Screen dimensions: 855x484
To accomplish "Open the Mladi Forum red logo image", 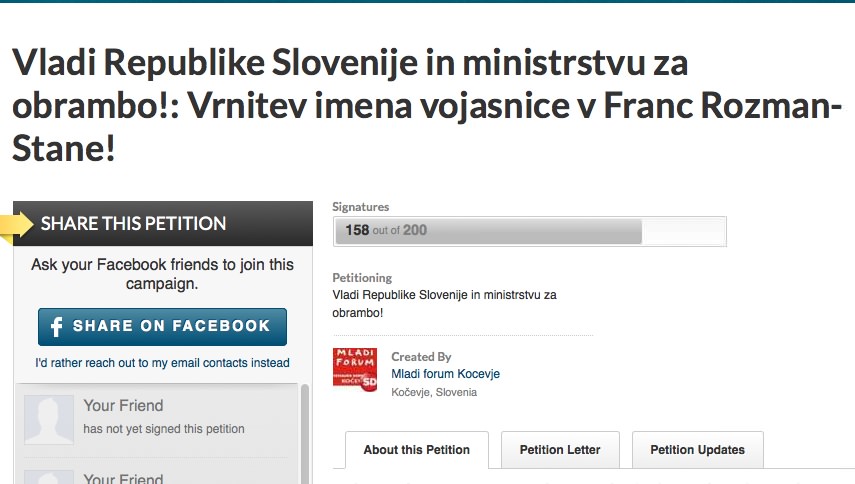I will coord(355,370).
